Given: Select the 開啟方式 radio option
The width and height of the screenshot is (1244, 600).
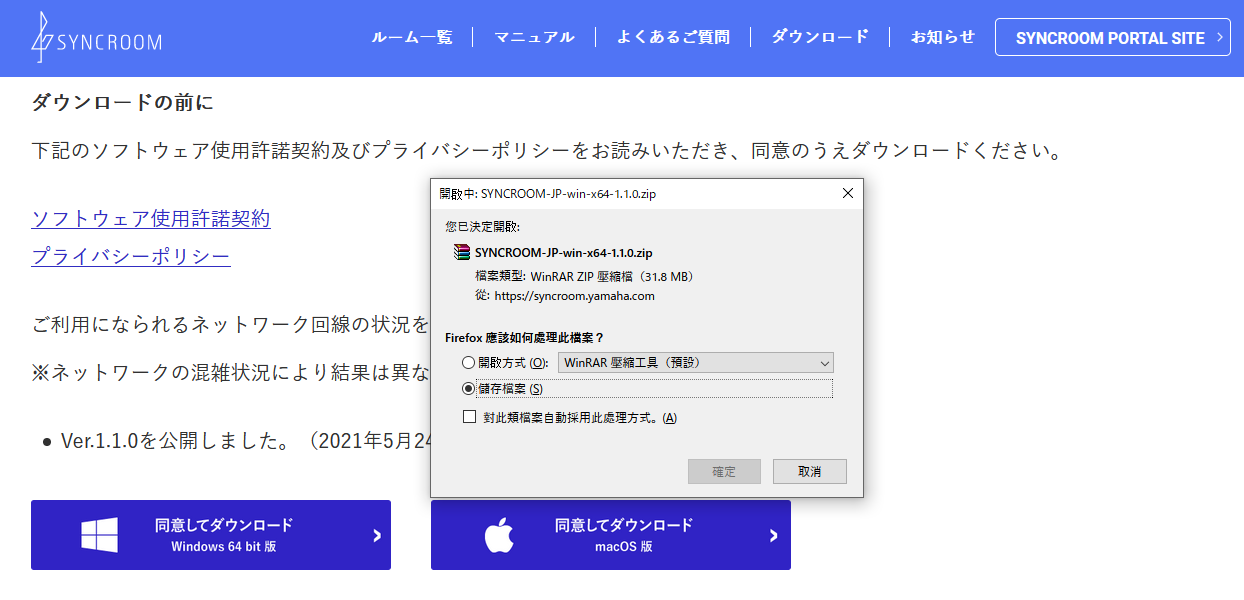Looking at the screenshot, I should tap(469, 362).
